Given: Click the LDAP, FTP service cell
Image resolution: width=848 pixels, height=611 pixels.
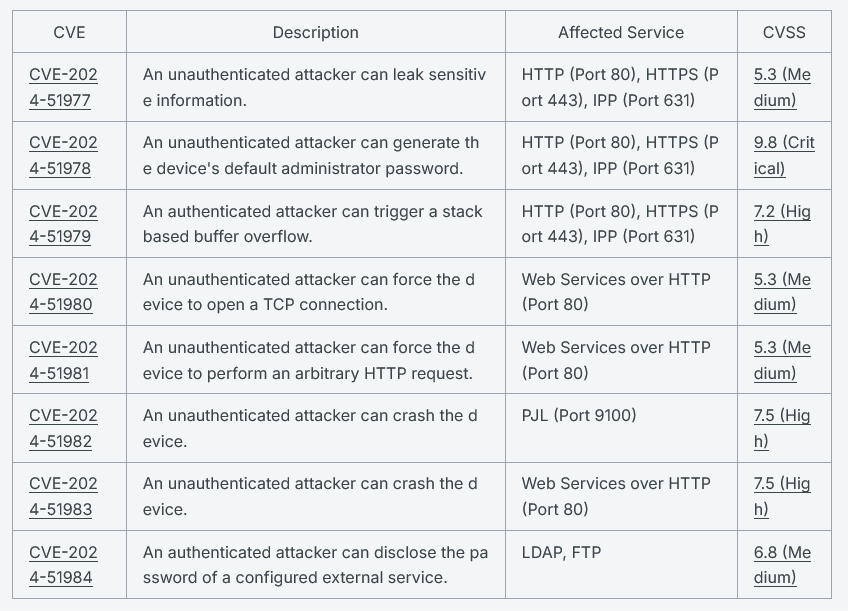Looking at the screenshot, I should pyautogui.click(x=561, y=552).
